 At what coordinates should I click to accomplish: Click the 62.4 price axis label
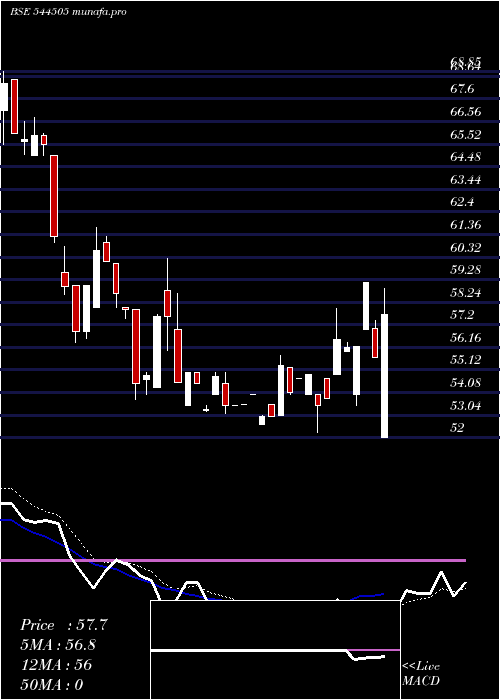pos(462,202)
